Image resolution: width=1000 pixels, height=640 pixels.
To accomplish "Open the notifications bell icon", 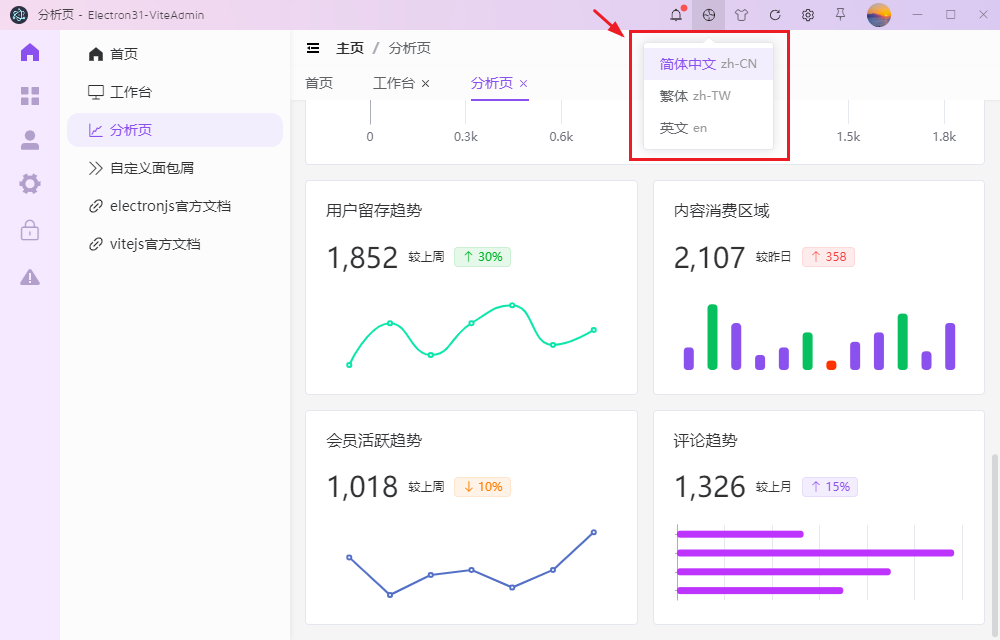I will pyautogui.click(x=676, y=15).
